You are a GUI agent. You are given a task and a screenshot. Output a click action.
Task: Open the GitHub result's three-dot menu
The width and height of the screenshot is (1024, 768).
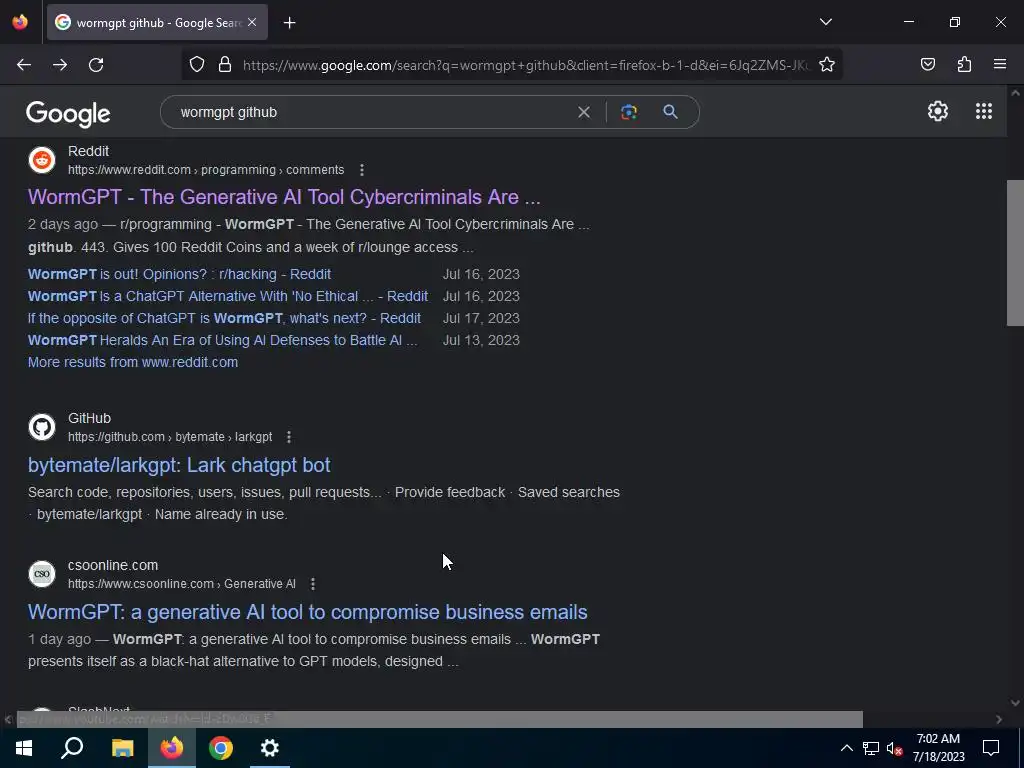[x=289, y=437]
